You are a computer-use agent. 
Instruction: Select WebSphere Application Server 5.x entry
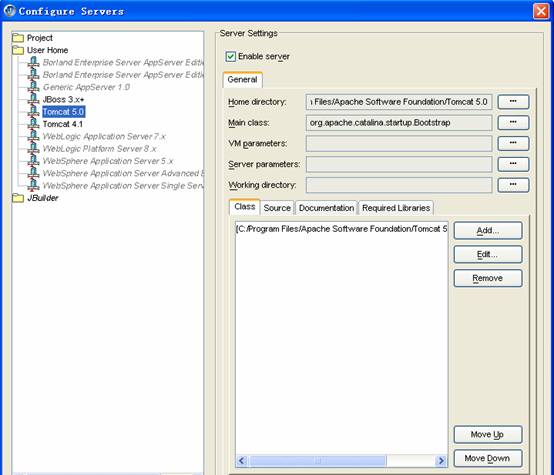(x=108, y=161)
